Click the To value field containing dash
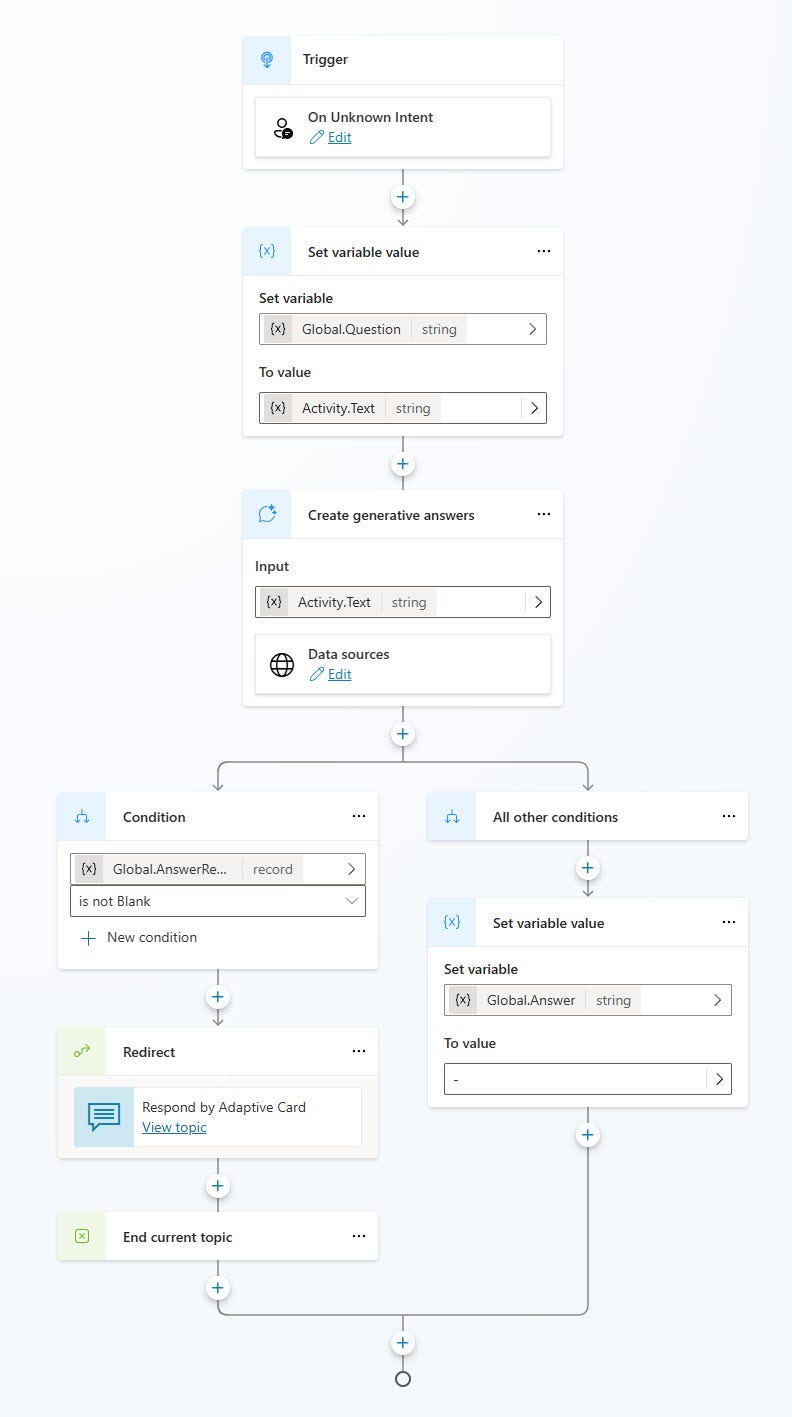The height and width of the screenshot is (1417, 792). coord(588,1079)
